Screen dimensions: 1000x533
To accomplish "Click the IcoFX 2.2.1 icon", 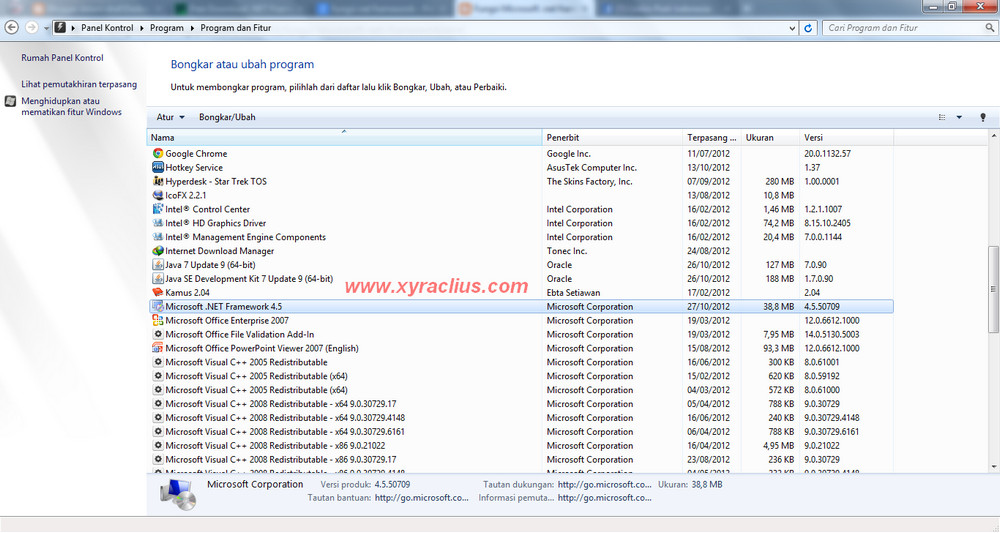I will point(158,195).
